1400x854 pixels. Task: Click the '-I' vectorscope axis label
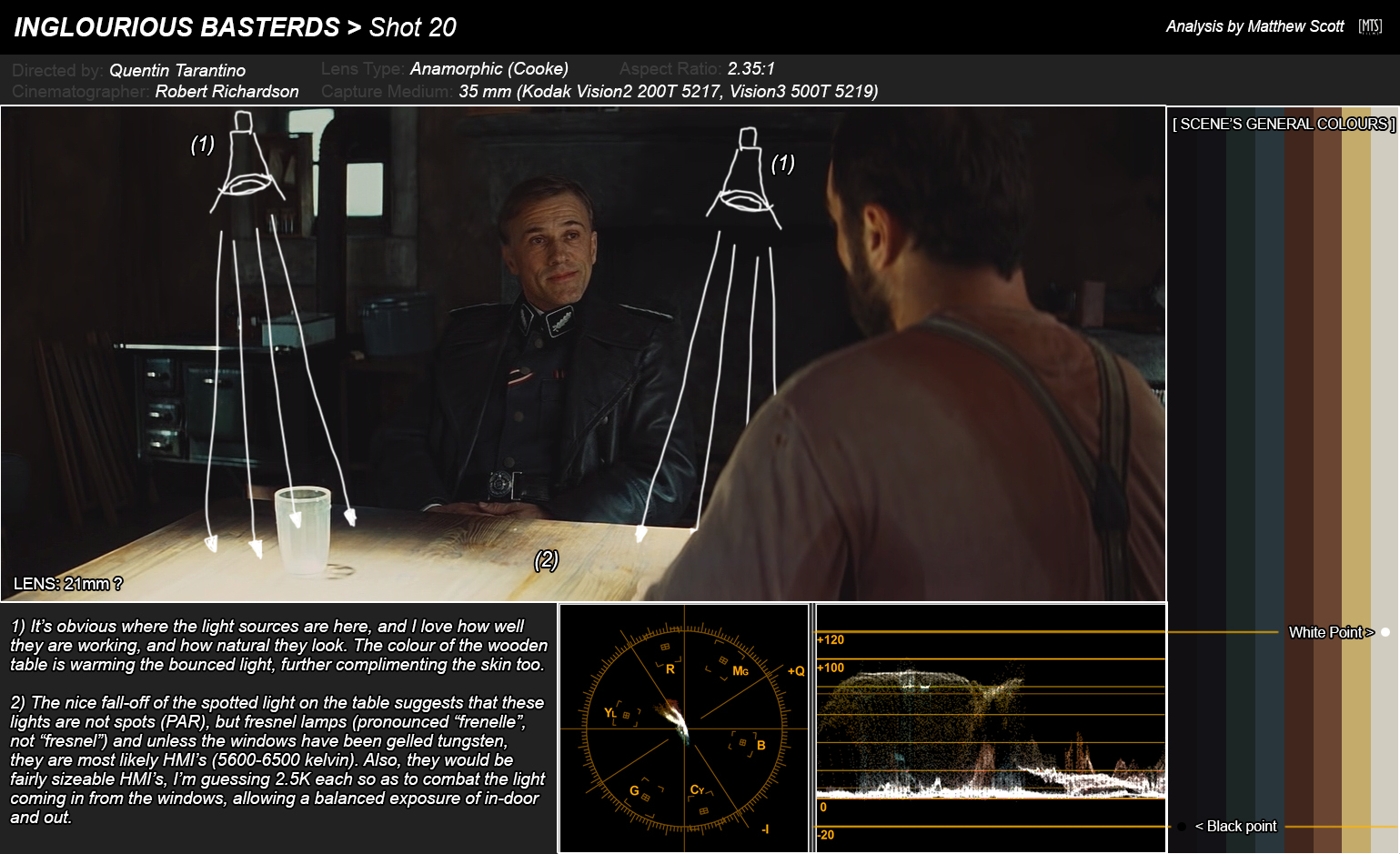click(x=765, y=829)
